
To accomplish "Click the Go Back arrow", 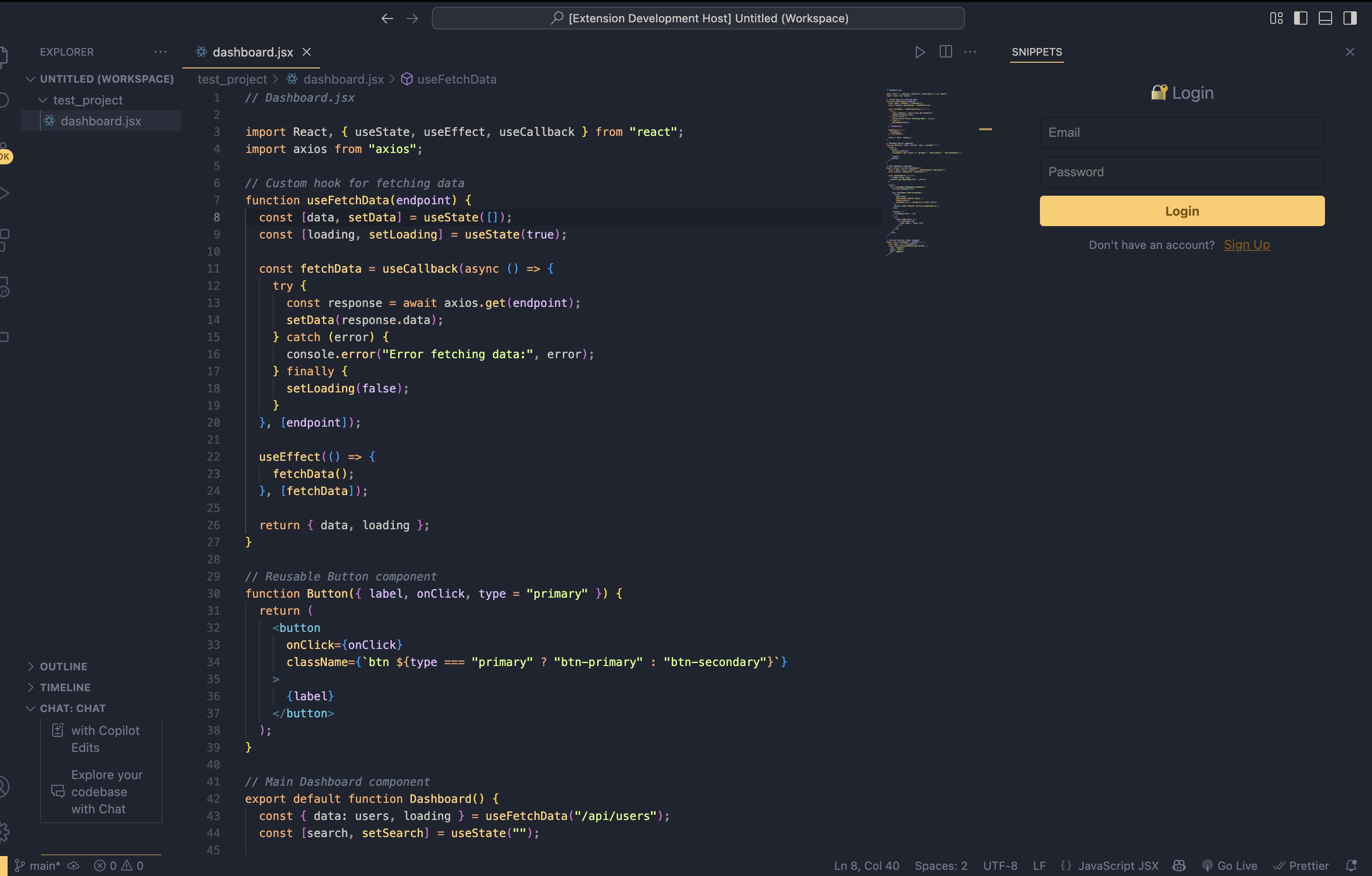I will (x=387, y=18).
